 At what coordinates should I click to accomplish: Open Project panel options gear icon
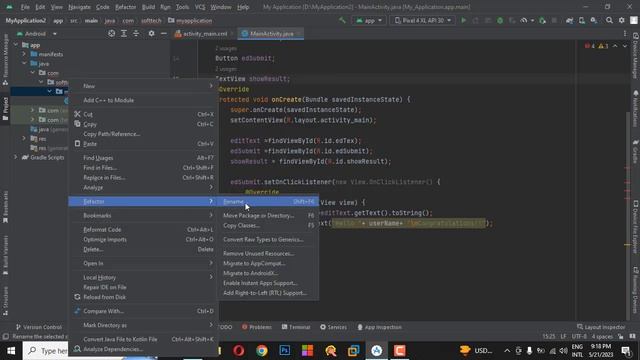[151, 33]
